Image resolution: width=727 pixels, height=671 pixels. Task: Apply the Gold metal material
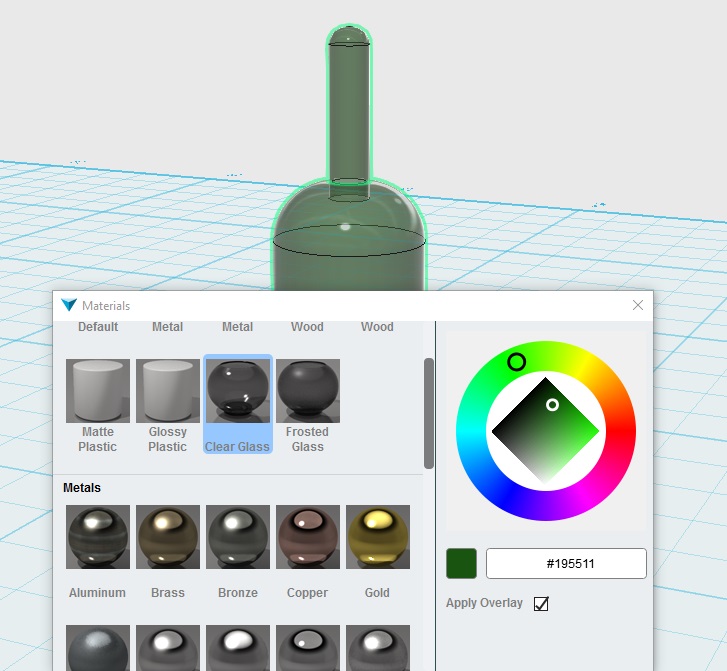(x=378, y=537)
